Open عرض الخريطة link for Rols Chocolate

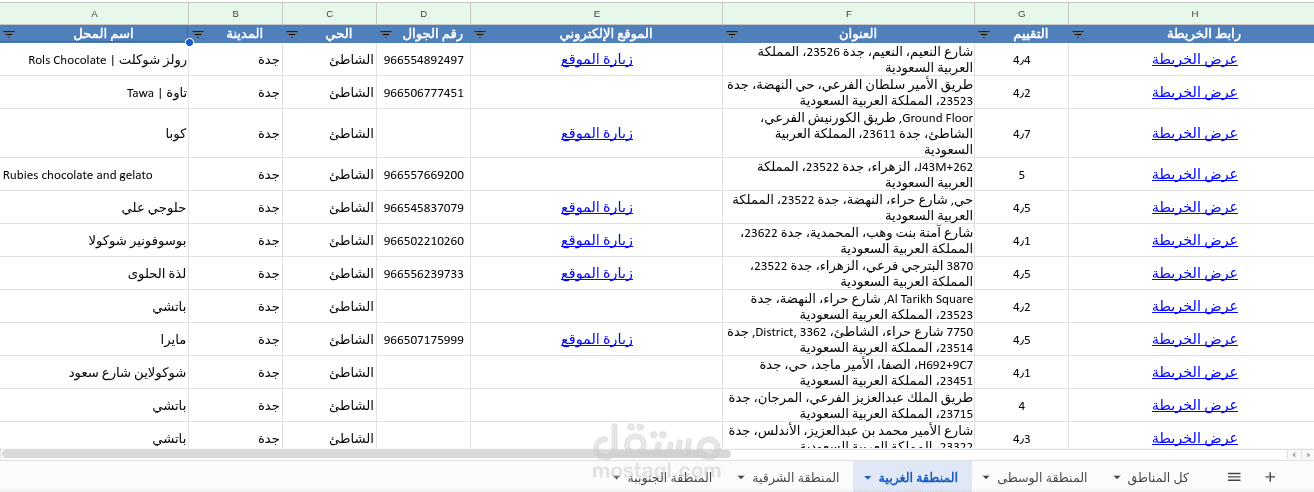(x=1195, y=59)
